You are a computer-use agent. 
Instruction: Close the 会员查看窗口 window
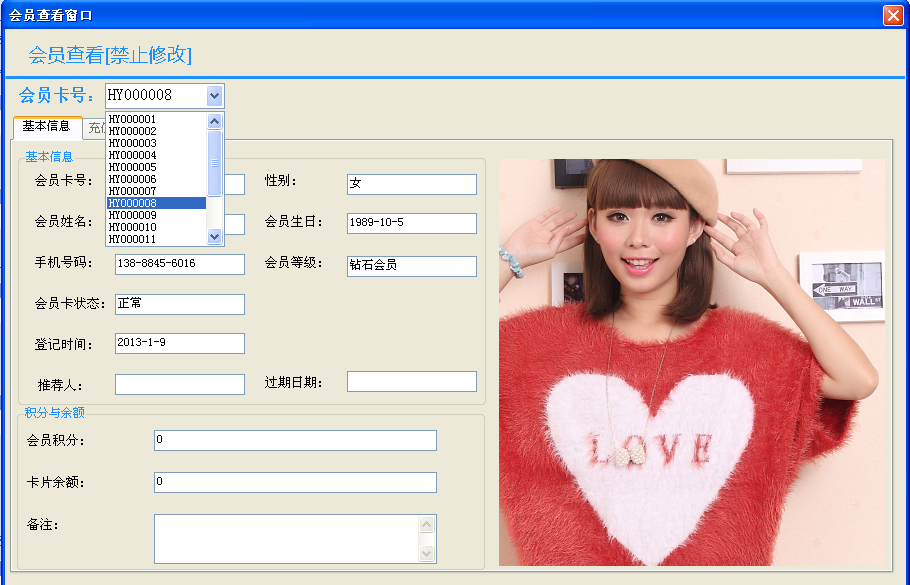(x=892, y=15)
